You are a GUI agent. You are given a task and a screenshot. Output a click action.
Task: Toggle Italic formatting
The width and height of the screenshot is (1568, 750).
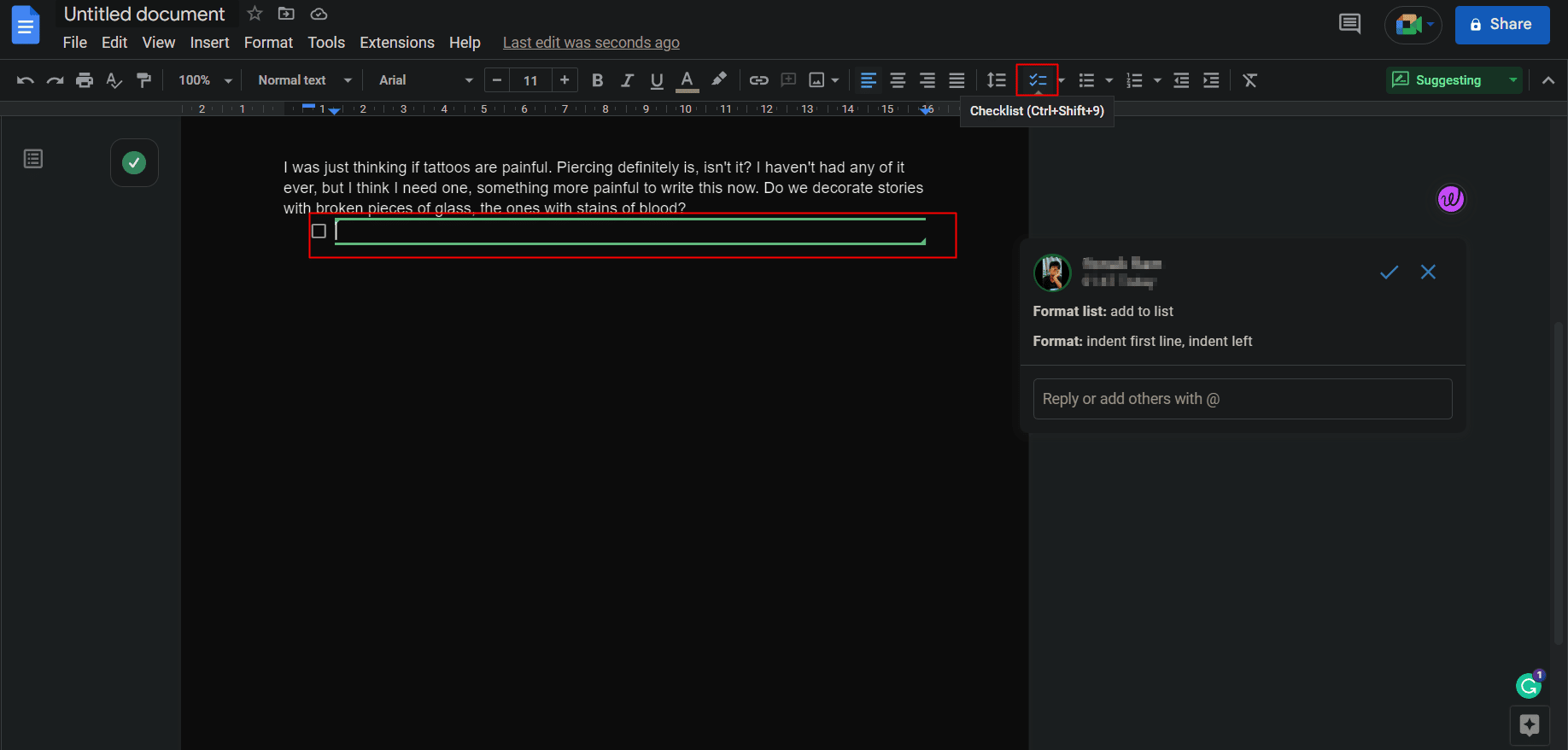[x=627, y=80]
